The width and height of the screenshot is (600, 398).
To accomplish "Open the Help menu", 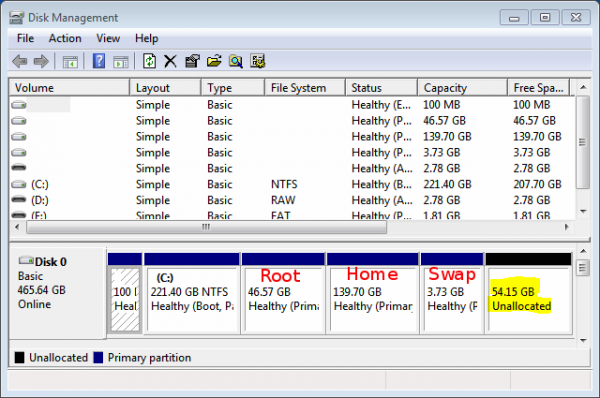I will (146, 38).
